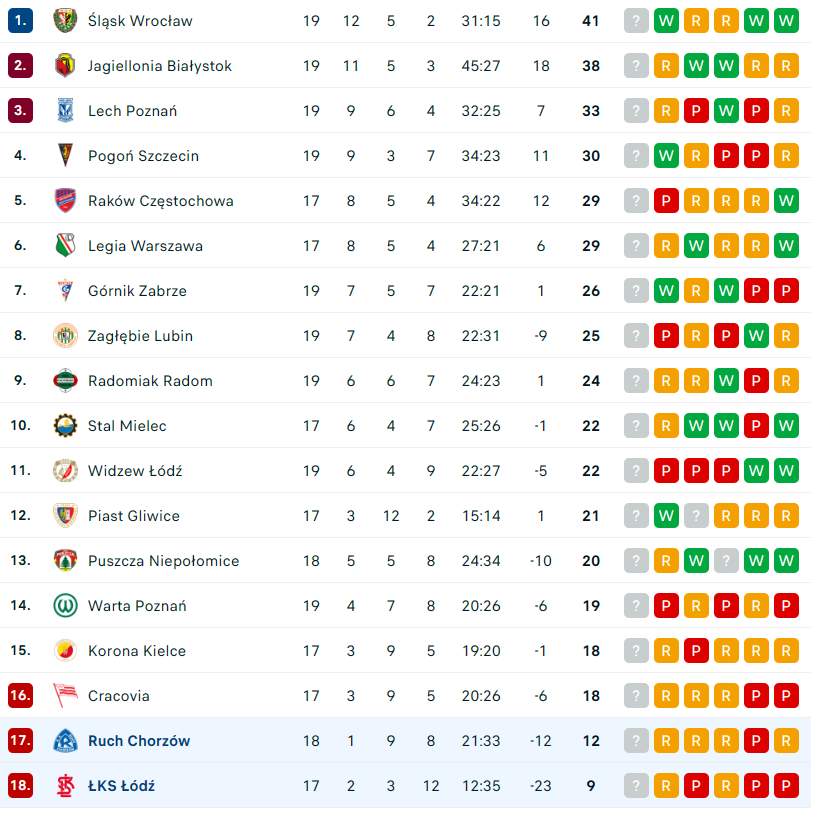Click the Korona Kielce team name
This screenshot has width=821, height=813.
click(137, 651)
